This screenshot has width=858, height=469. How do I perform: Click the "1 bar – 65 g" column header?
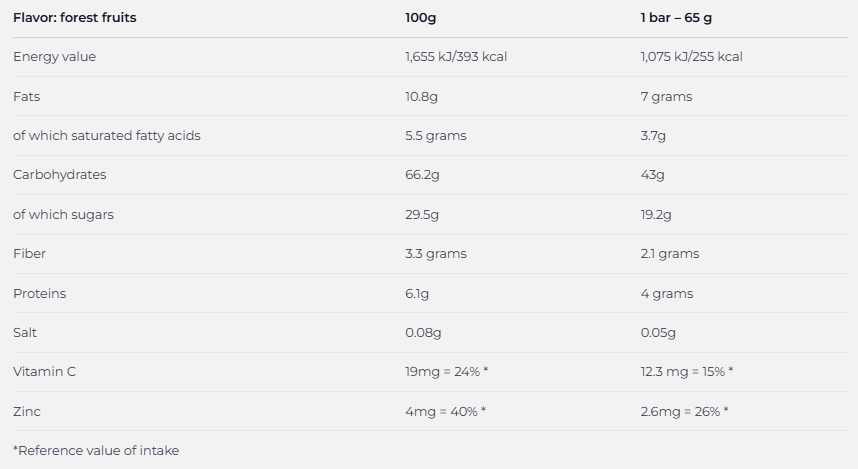coord(676,18)
